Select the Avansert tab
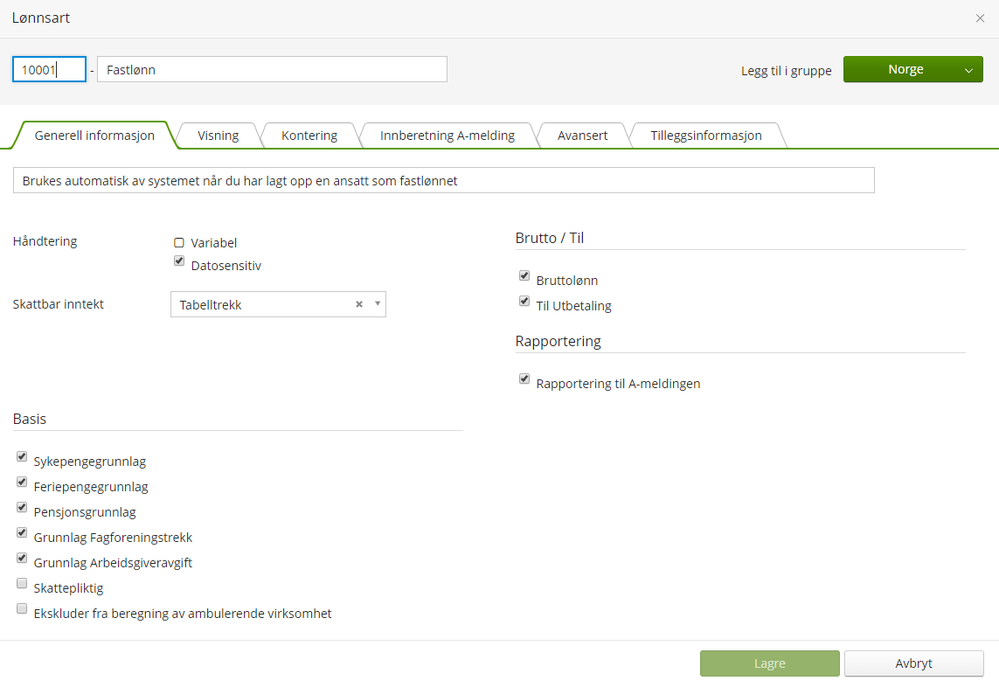 (x=582, y=135)
